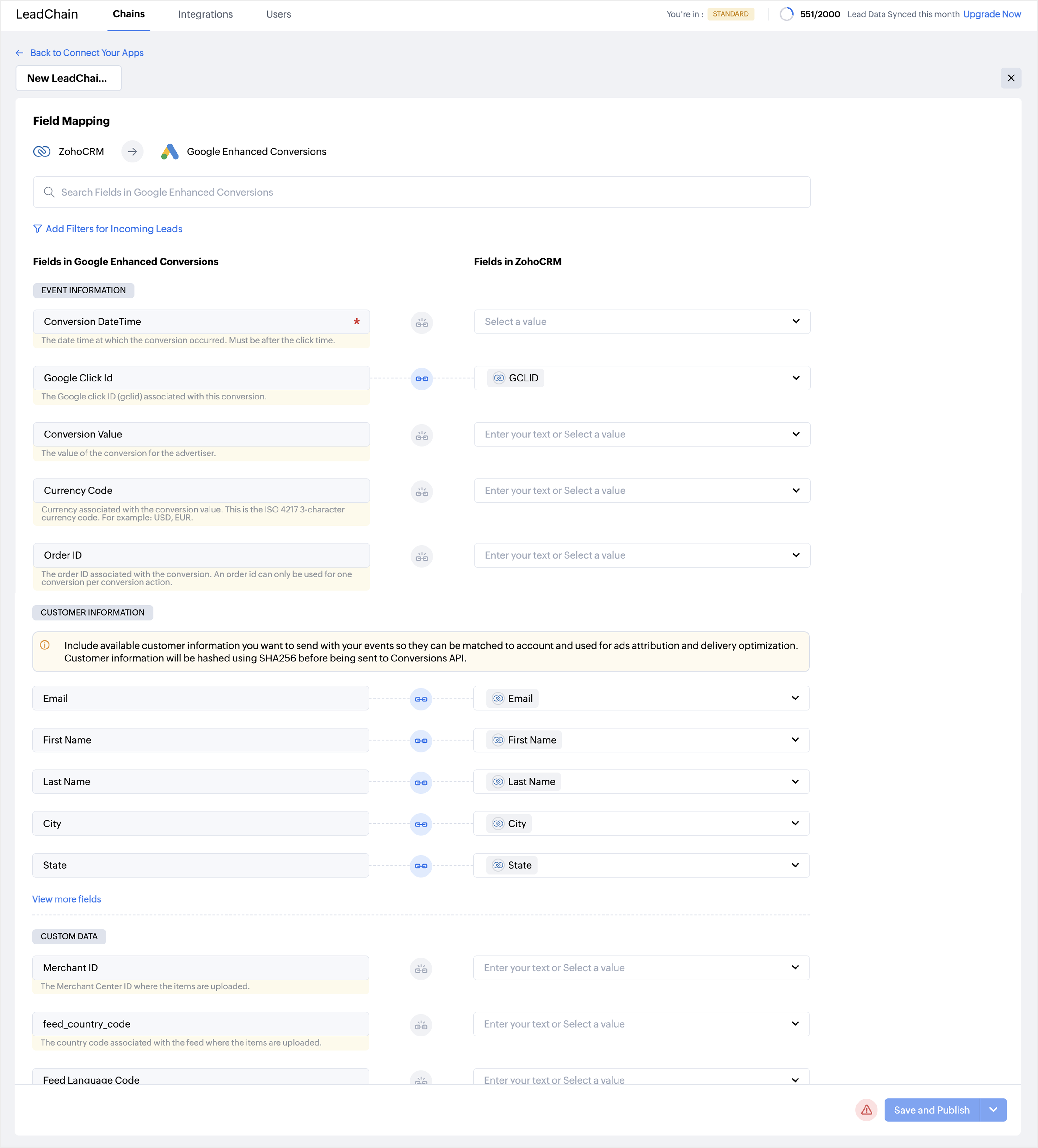Click unlinked icon beside Order ID
The width and height of the screenshot is (1038, 1148).
(421, 556)
